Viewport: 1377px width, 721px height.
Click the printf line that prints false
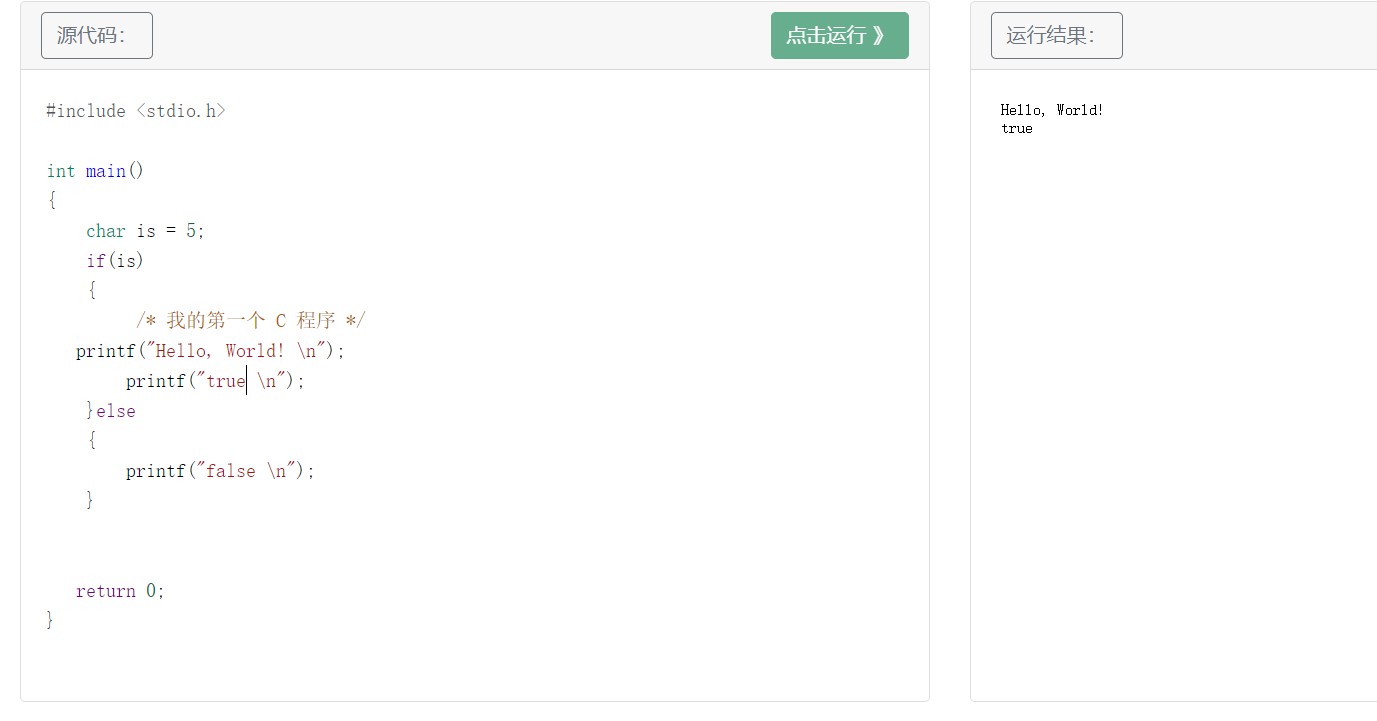(x=220, y=471)
